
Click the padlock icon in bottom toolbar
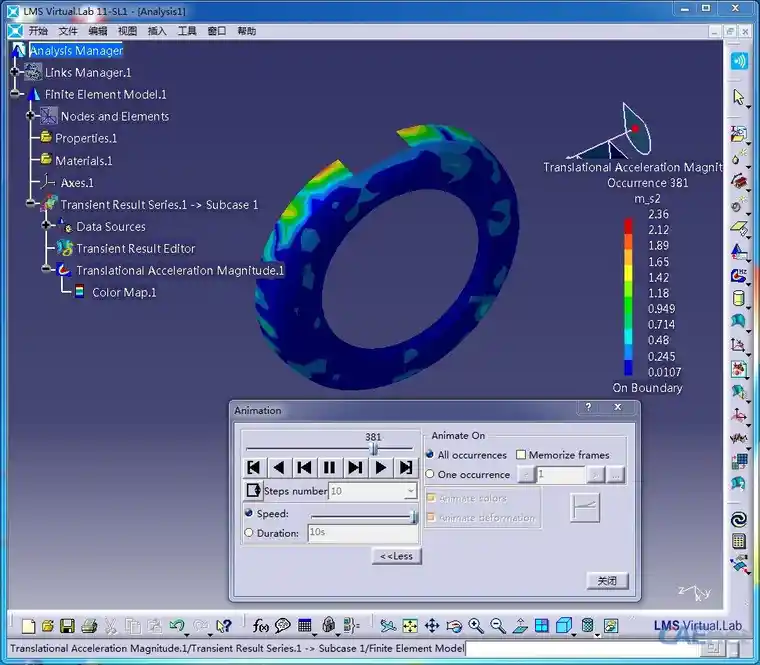[x=329, y=625]
